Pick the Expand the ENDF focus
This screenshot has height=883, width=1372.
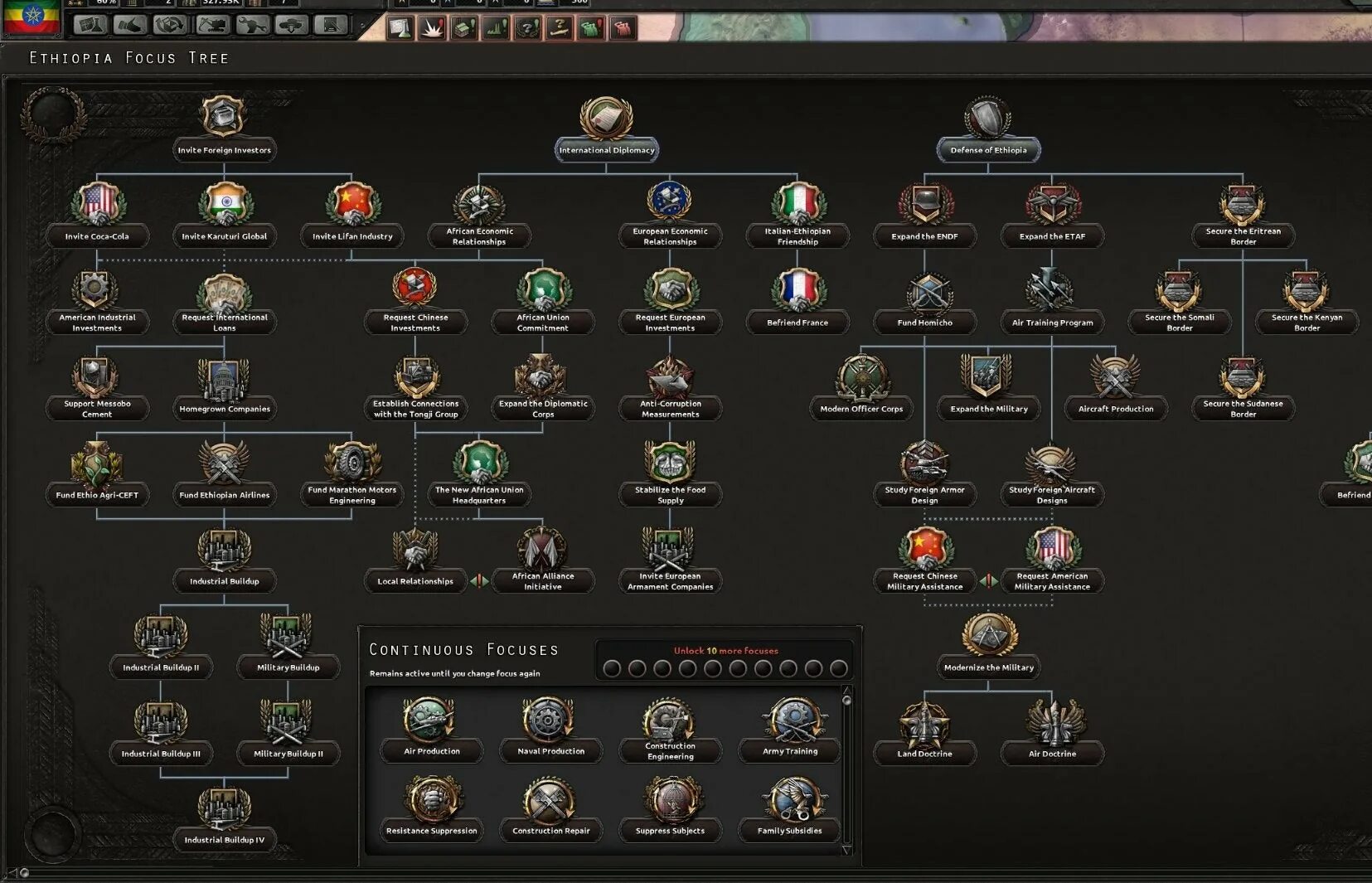[924, 214]
